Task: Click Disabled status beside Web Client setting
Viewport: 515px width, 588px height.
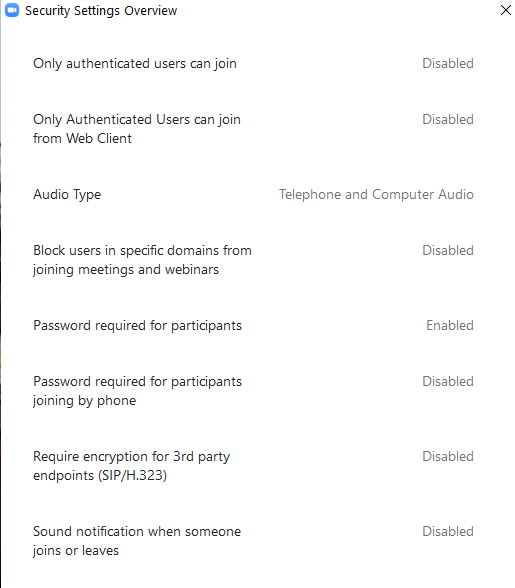Action: [x=448, y=119]
